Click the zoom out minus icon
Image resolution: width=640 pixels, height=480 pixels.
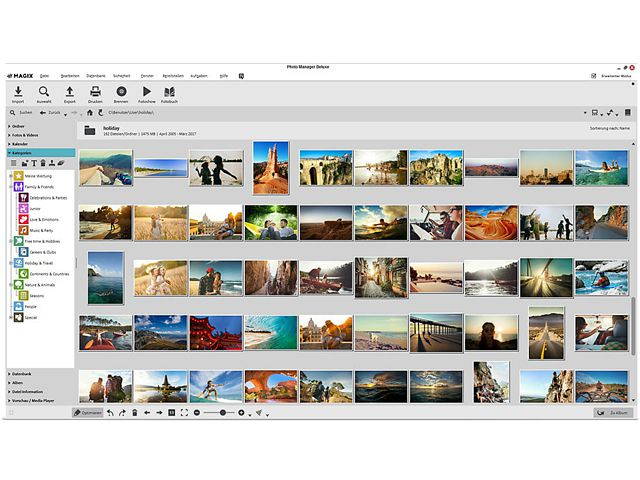pyautogui.click(x=197, y=413)
